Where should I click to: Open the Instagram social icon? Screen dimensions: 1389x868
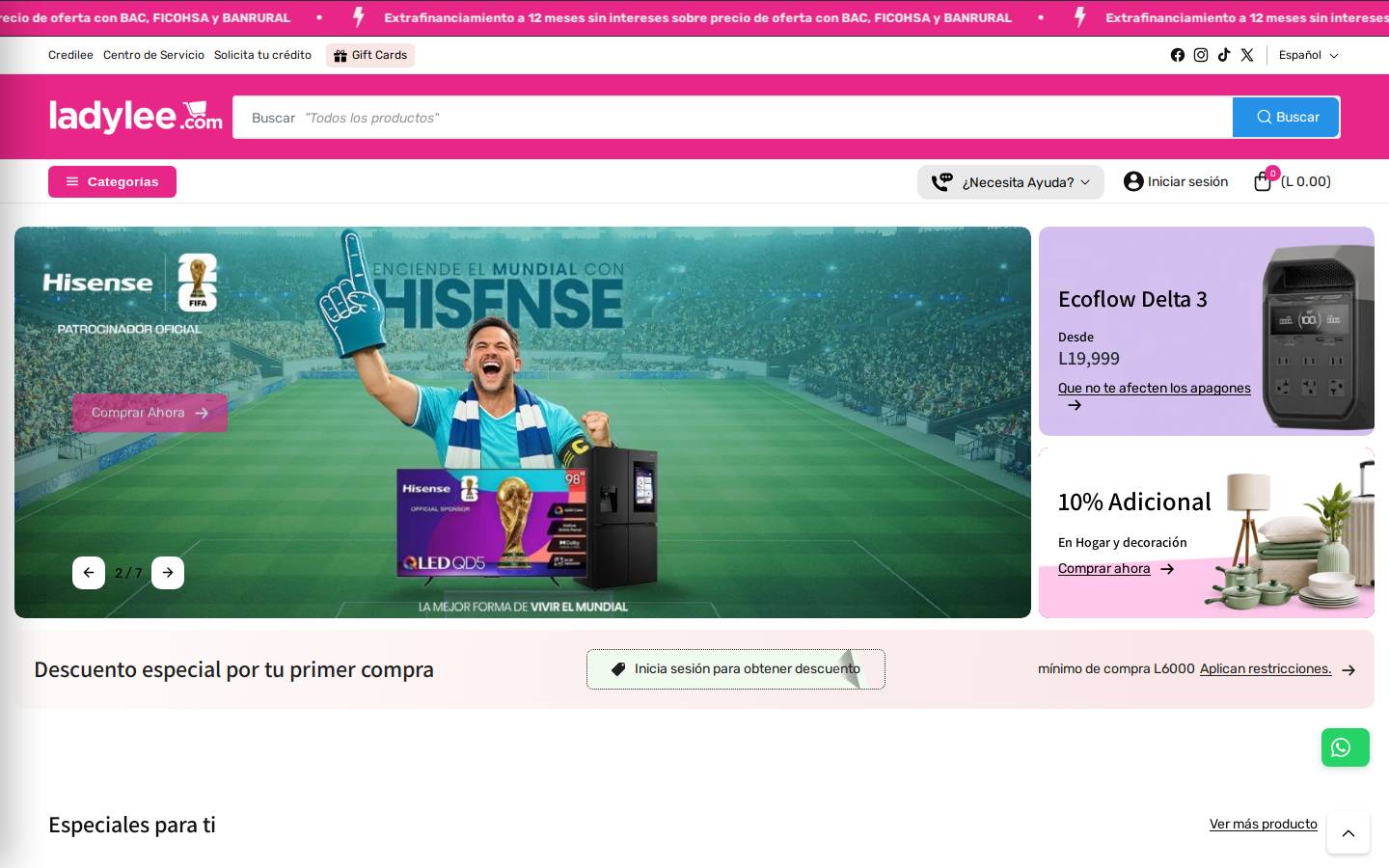coord(1201,55)
